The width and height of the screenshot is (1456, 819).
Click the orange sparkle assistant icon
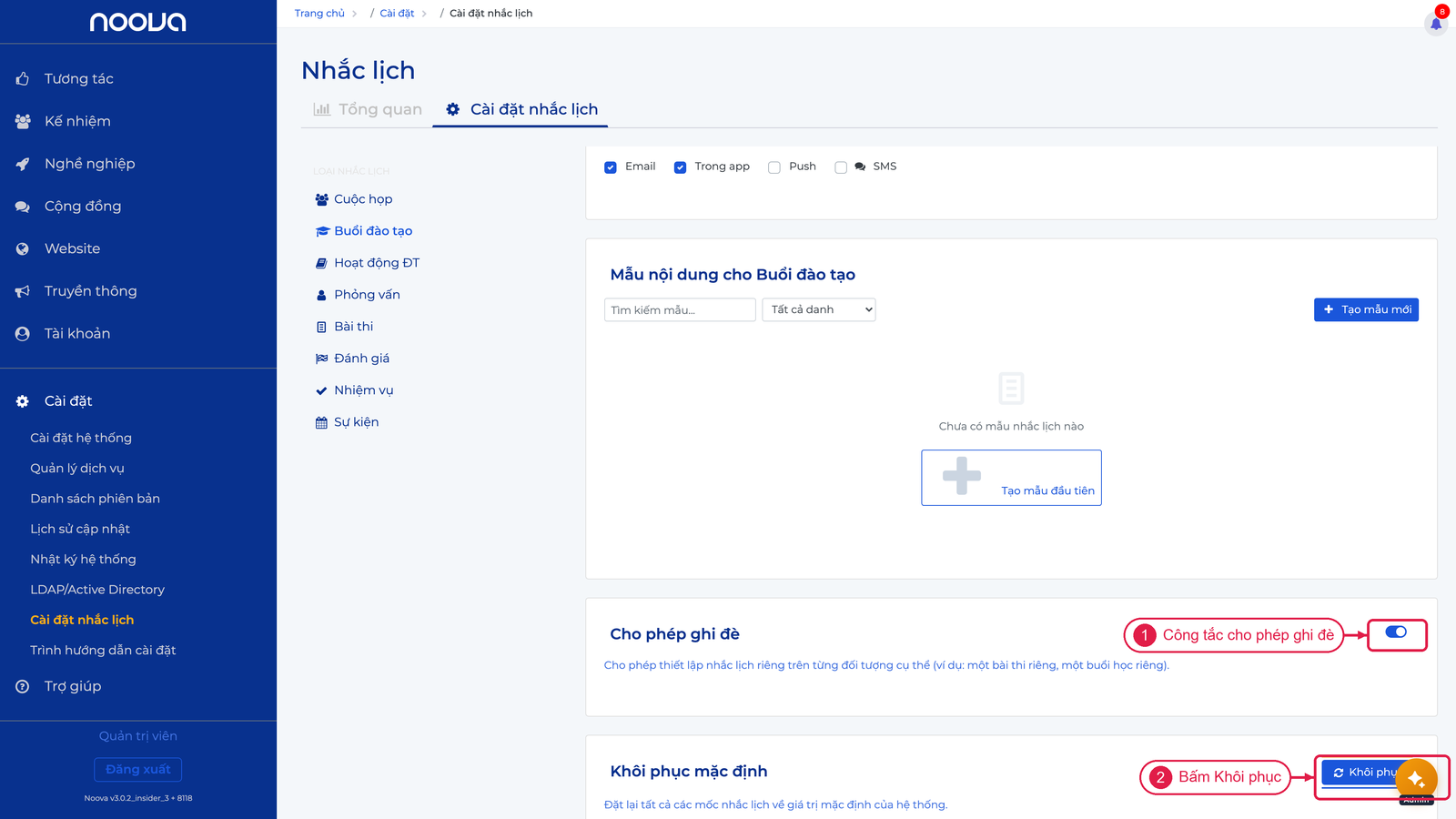point(1416,779)
